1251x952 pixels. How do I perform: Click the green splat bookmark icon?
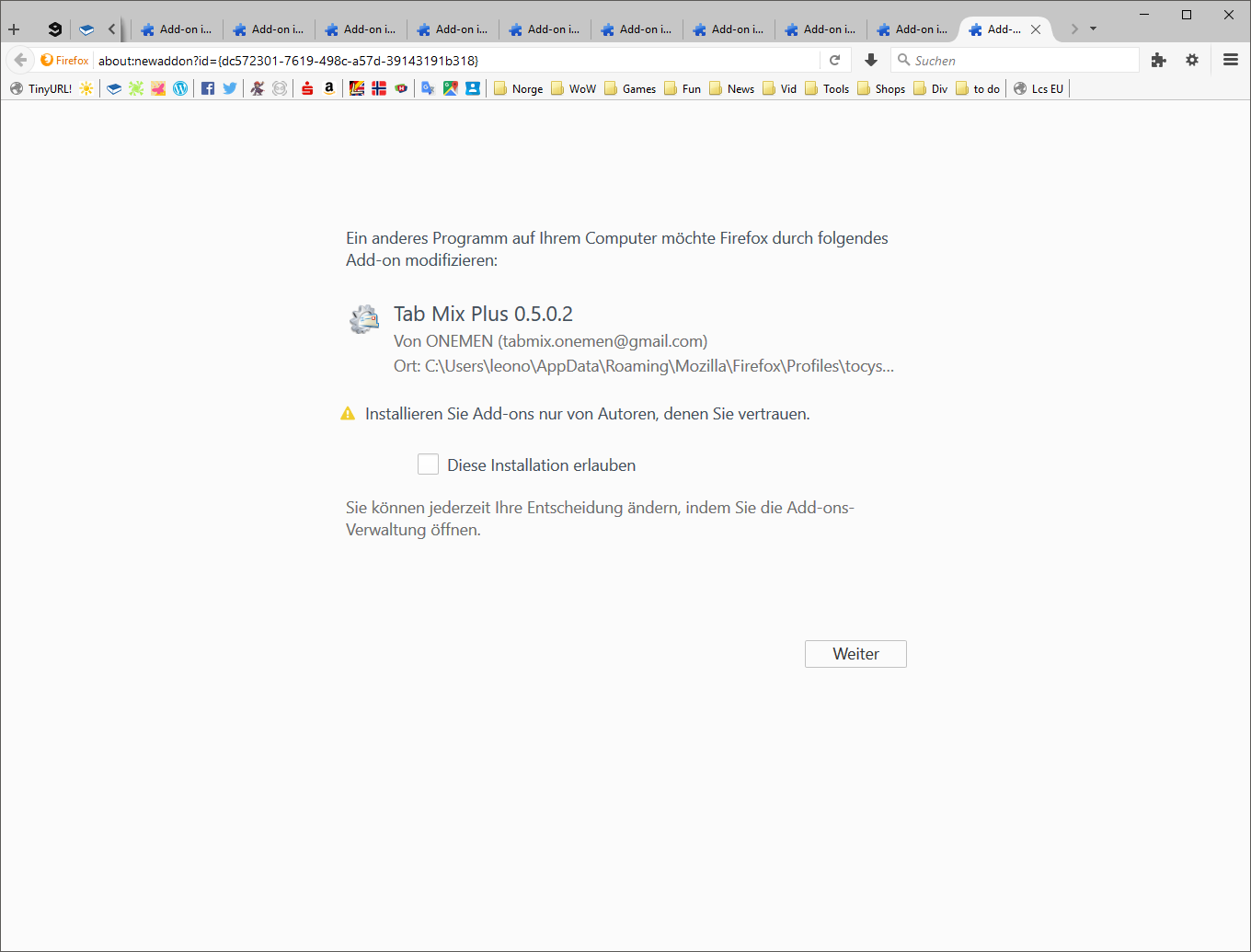tap(136, 89)
